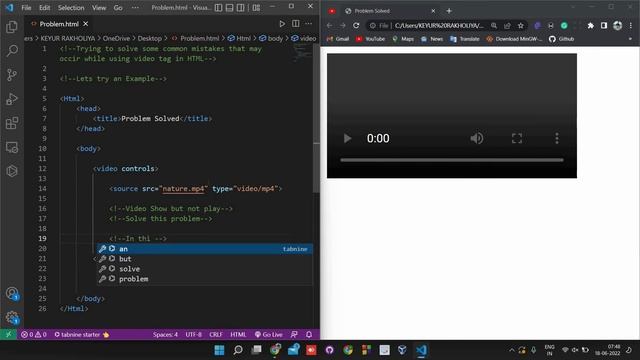Open the File menu in VS Code
The image size is (640, 360).
pyautogui.click(x=26, y=8)
